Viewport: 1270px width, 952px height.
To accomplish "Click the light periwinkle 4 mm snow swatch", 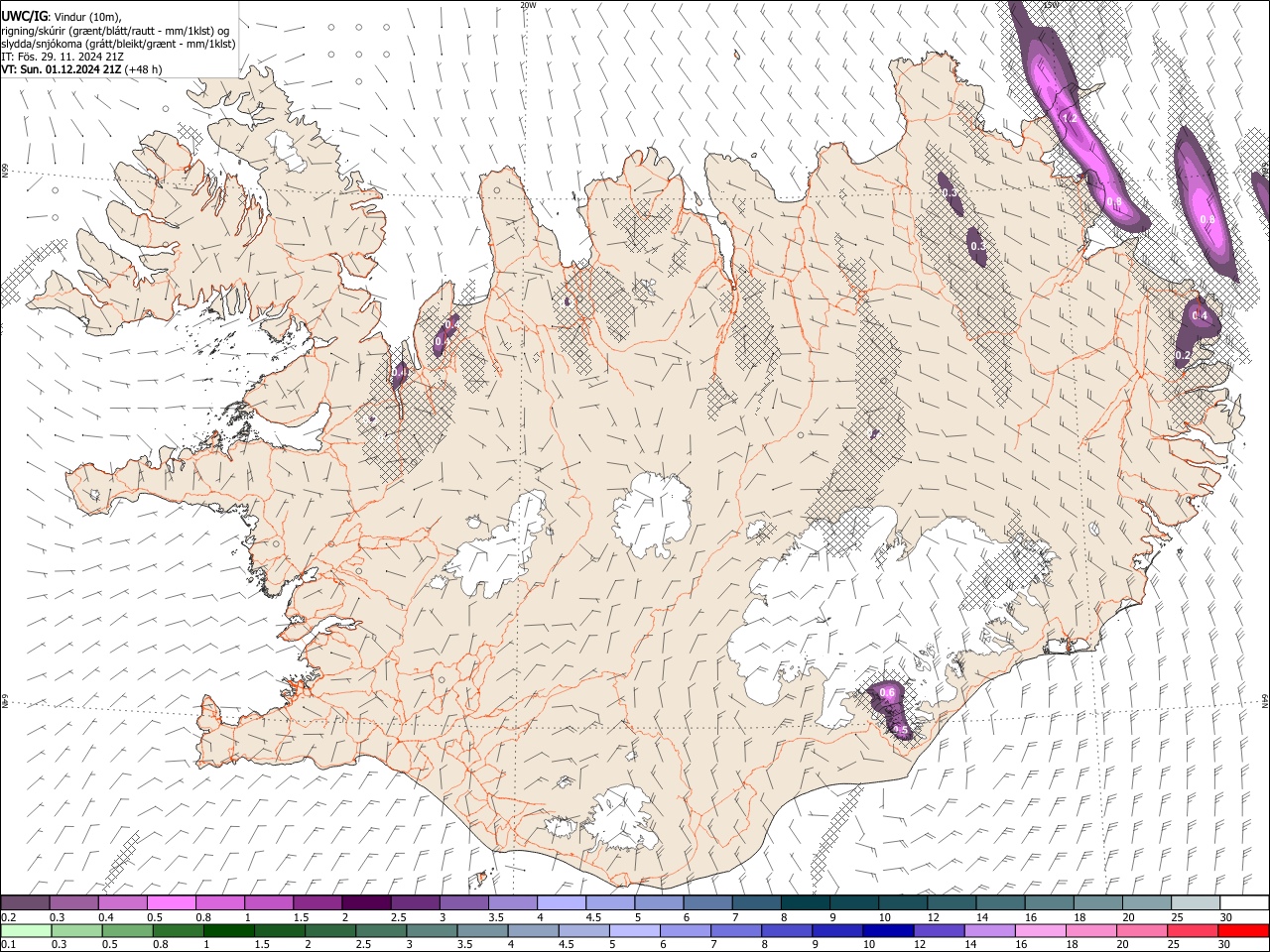I will 562,902.
